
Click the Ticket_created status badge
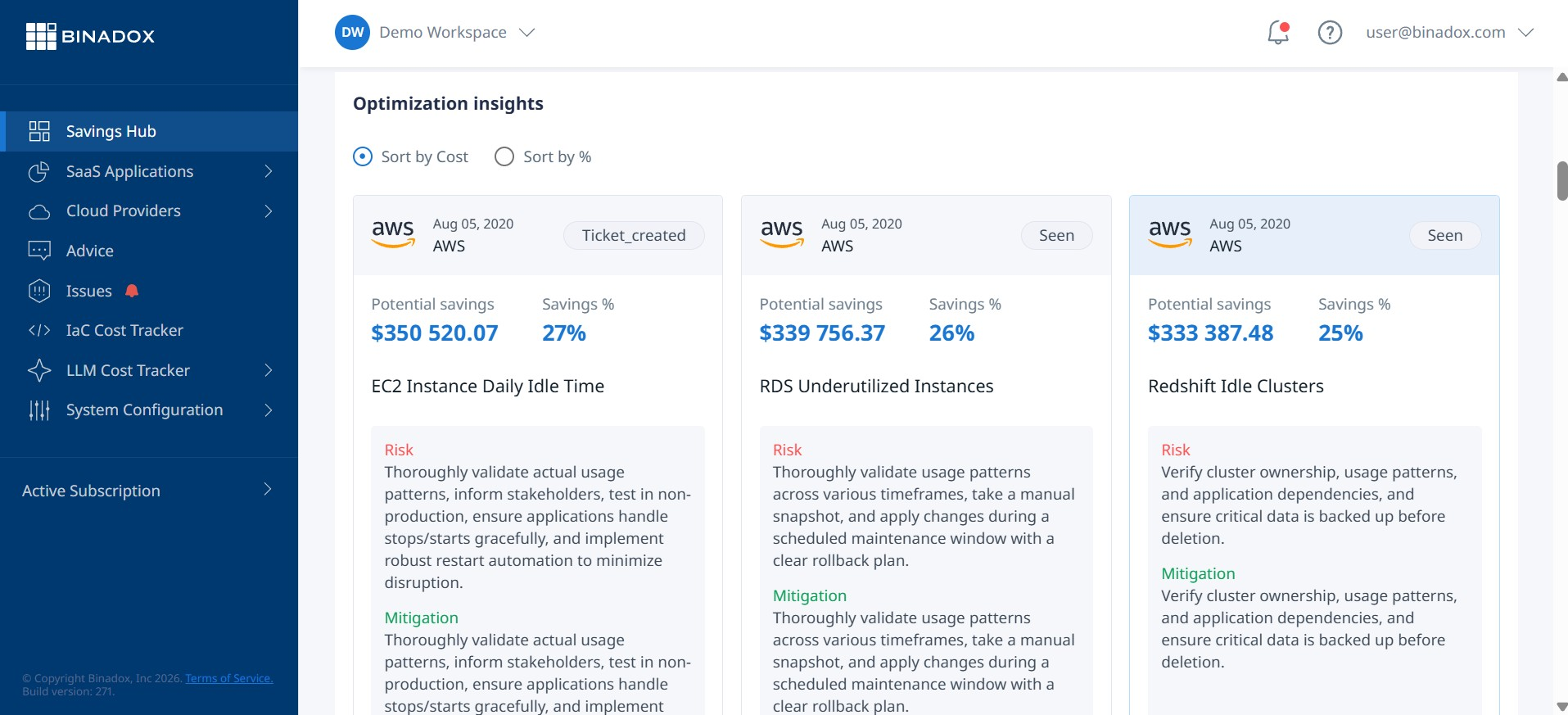click(x=634, y=236)
